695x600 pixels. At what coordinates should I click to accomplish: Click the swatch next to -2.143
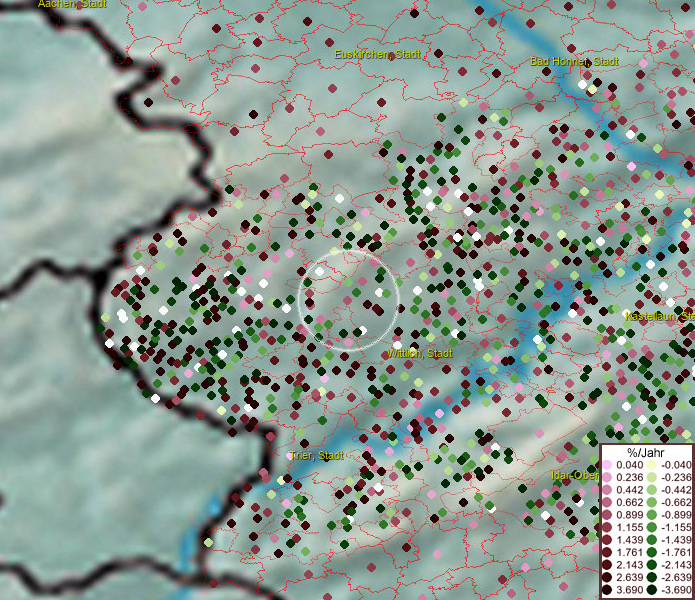652,565
